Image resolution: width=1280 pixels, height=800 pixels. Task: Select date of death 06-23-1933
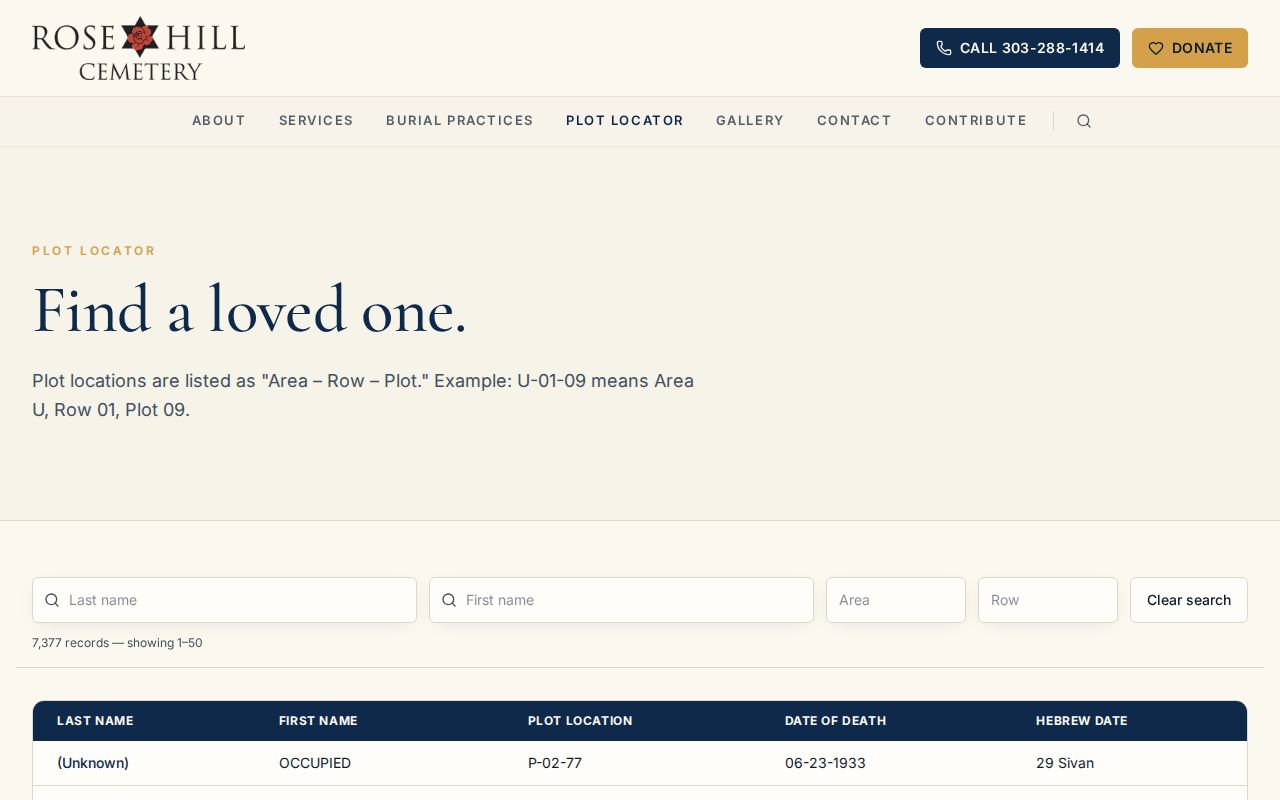click(825, 763)
